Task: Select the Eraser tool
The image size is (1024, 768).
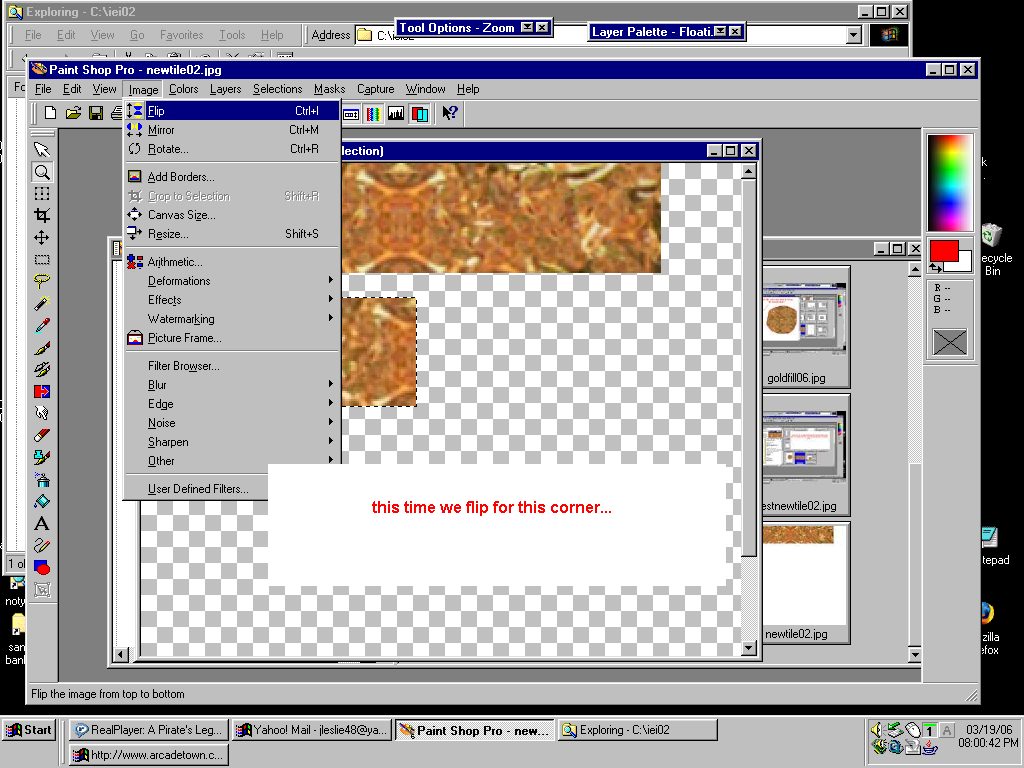Action: pyautogui.click(x=42, y=436)
